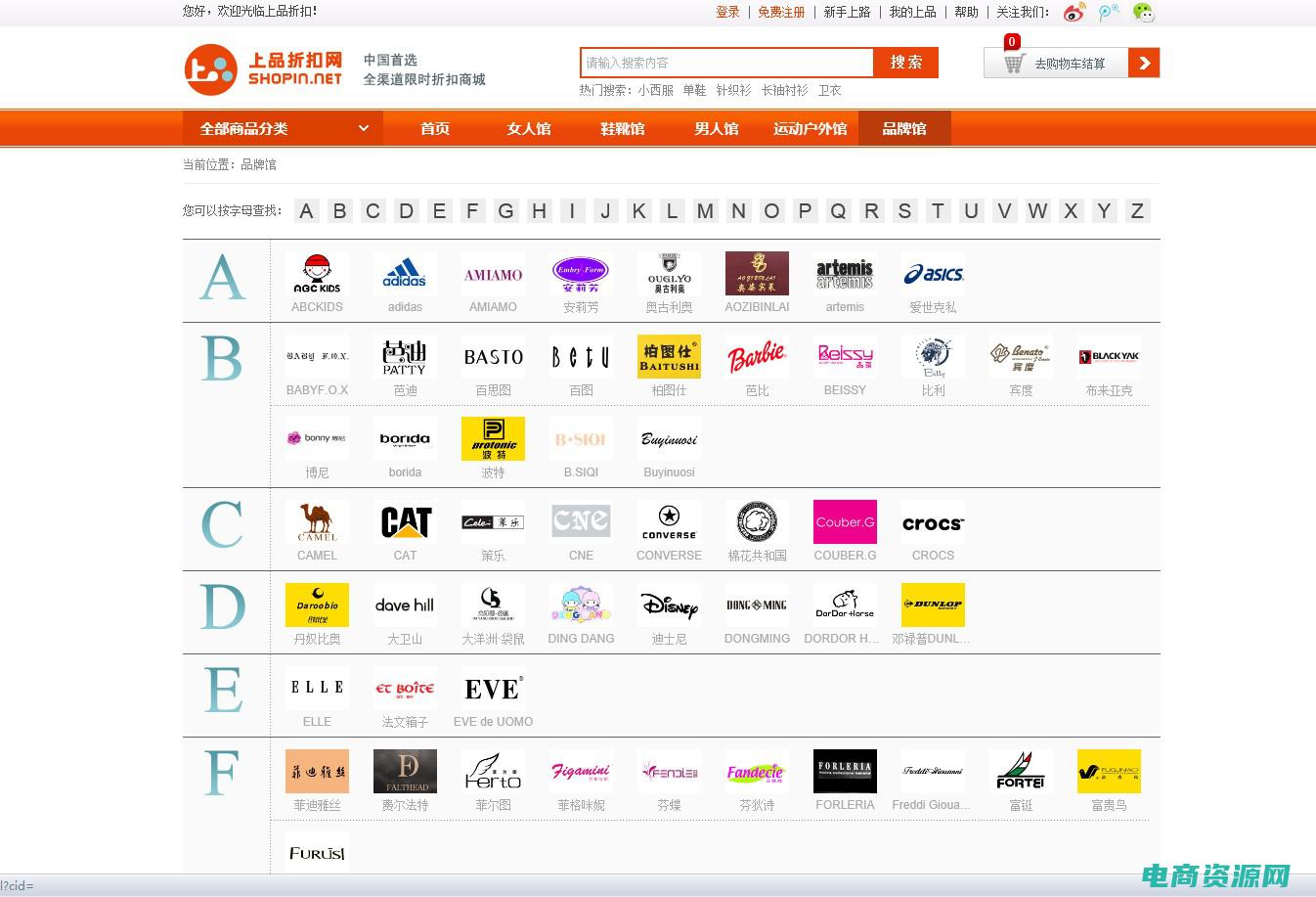Open the Tencent Weibo follow icon

coord(1109,13)
